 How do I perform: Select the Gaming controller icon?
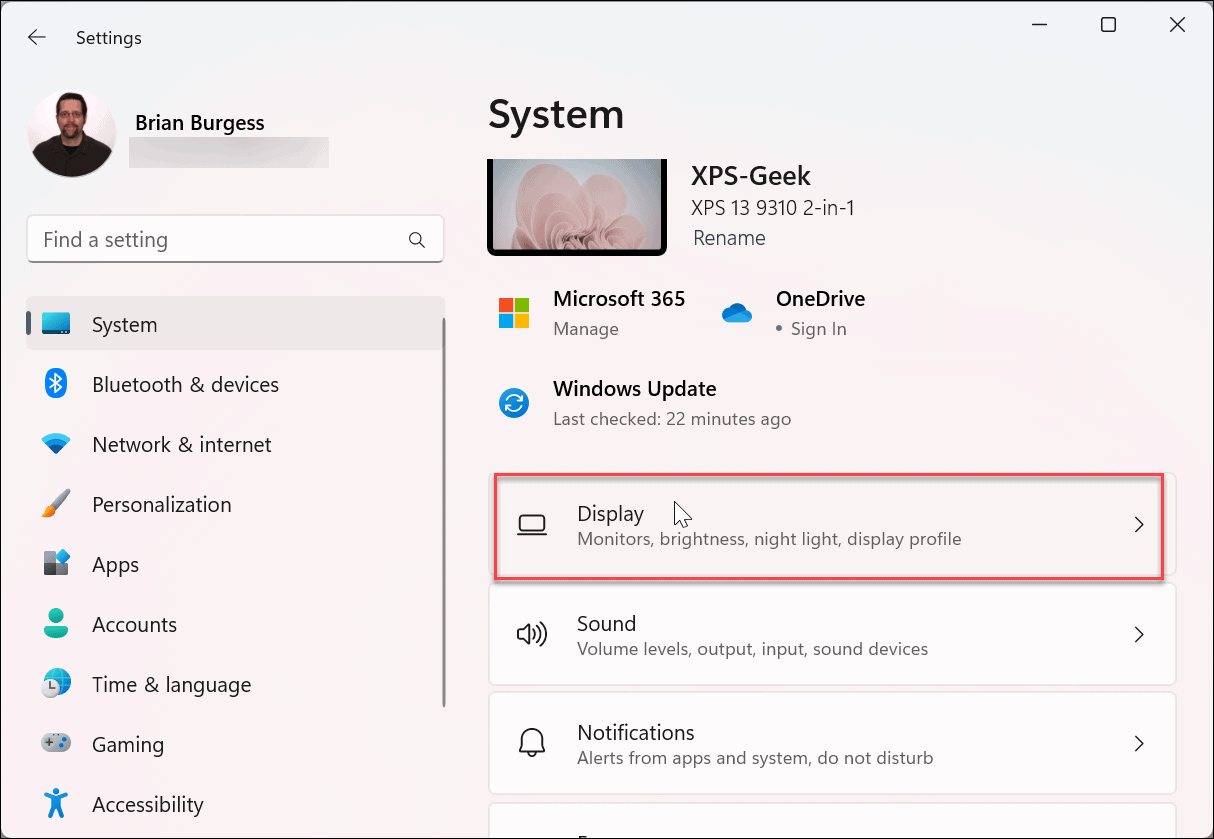click(x=56, y=743)
